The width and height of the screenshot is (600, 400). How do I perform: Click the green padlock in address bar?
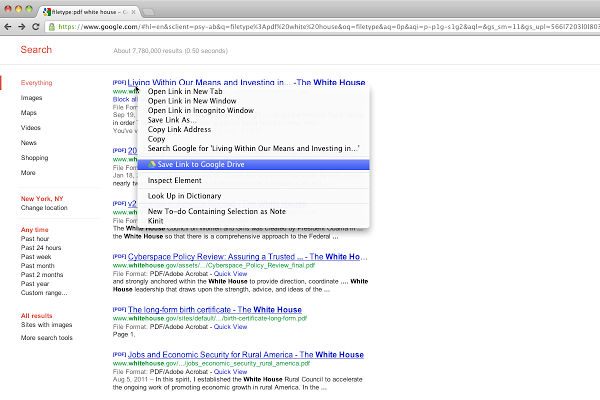coord(52,27)
